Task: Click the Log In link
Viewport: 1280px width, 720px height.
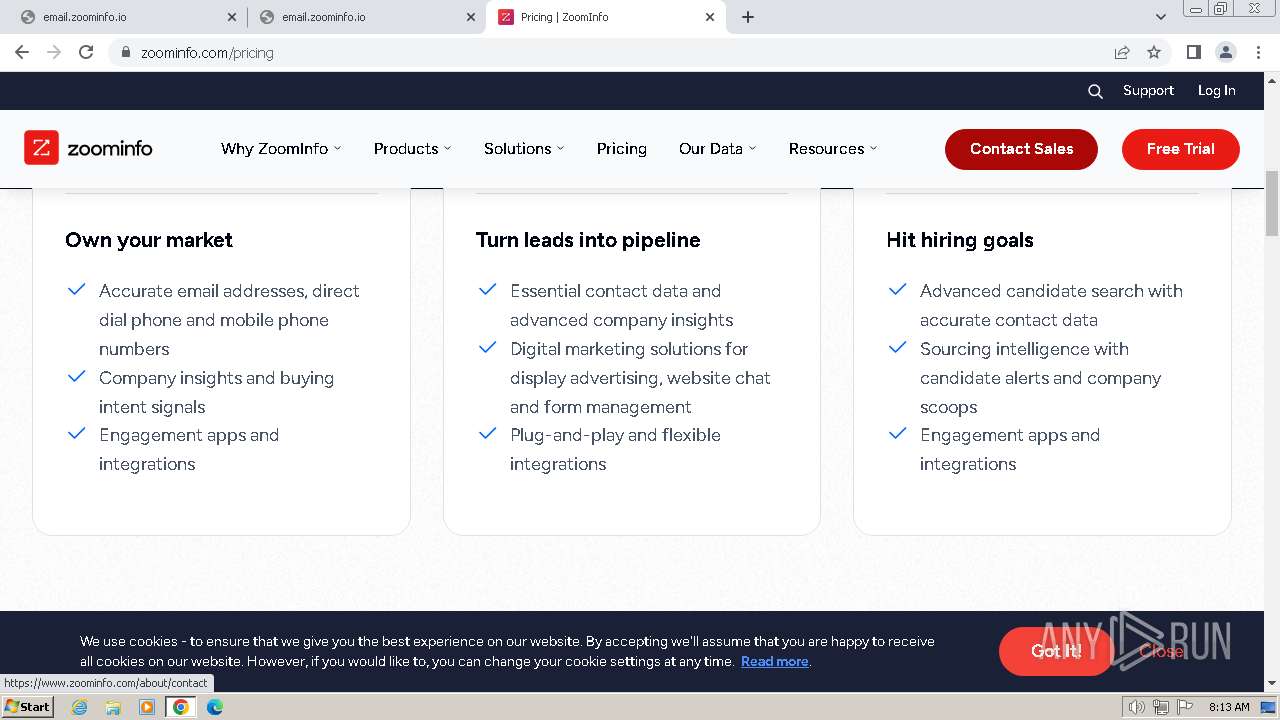Action: coord(1216,90)
